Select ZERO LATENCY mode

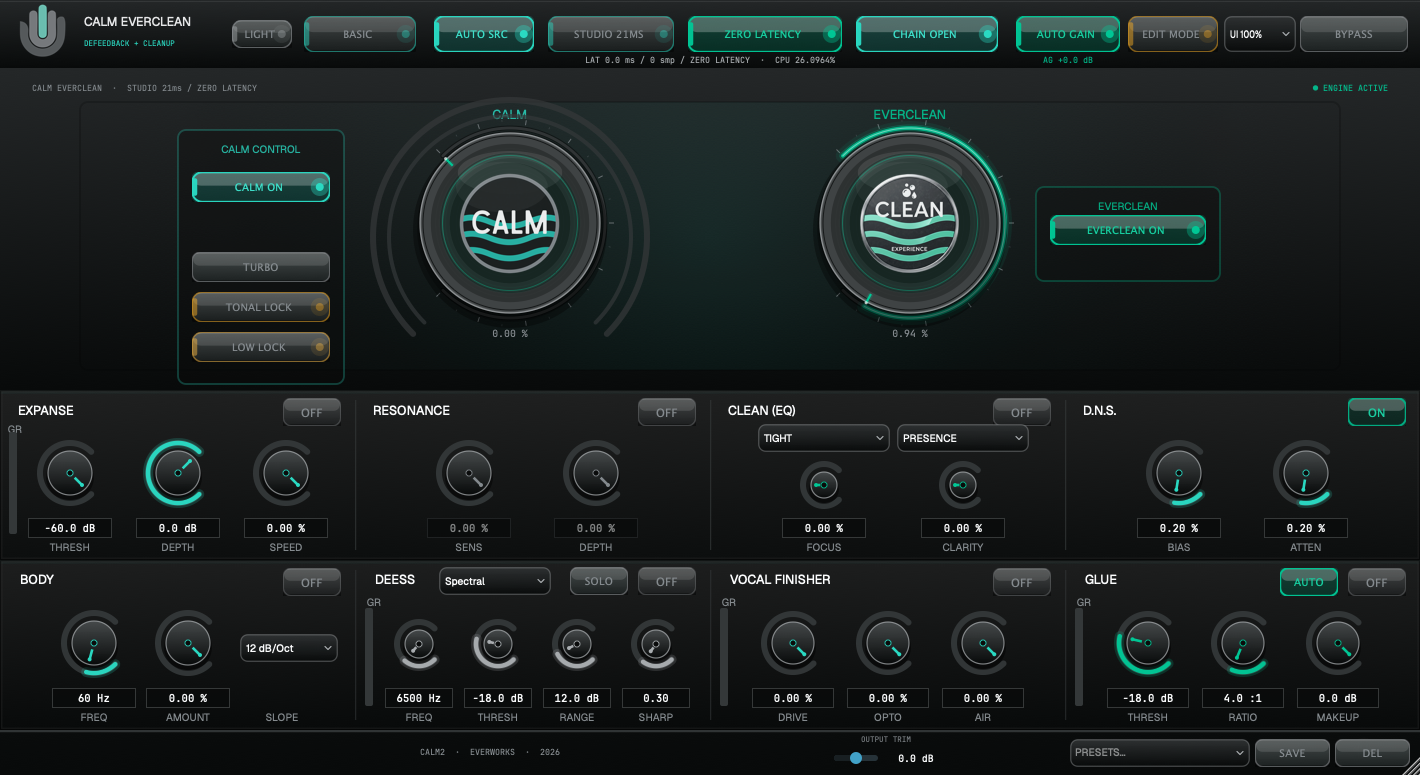tap(765, 34)
